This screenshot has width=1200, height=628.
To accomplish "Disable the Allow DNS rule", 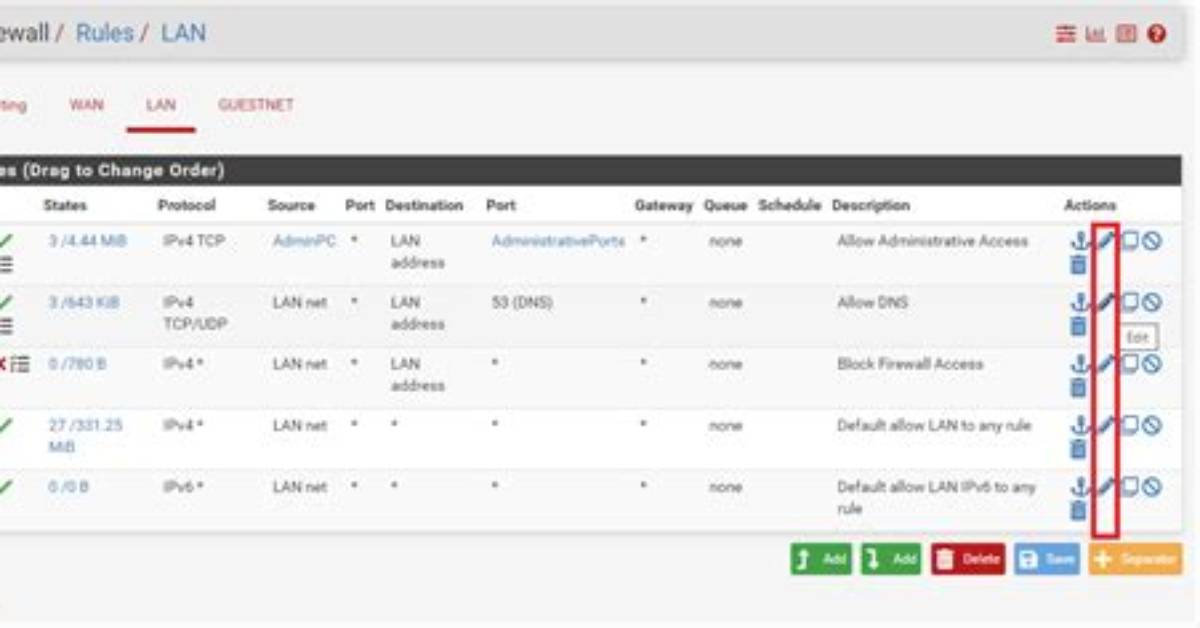I will pos(1152,302).
